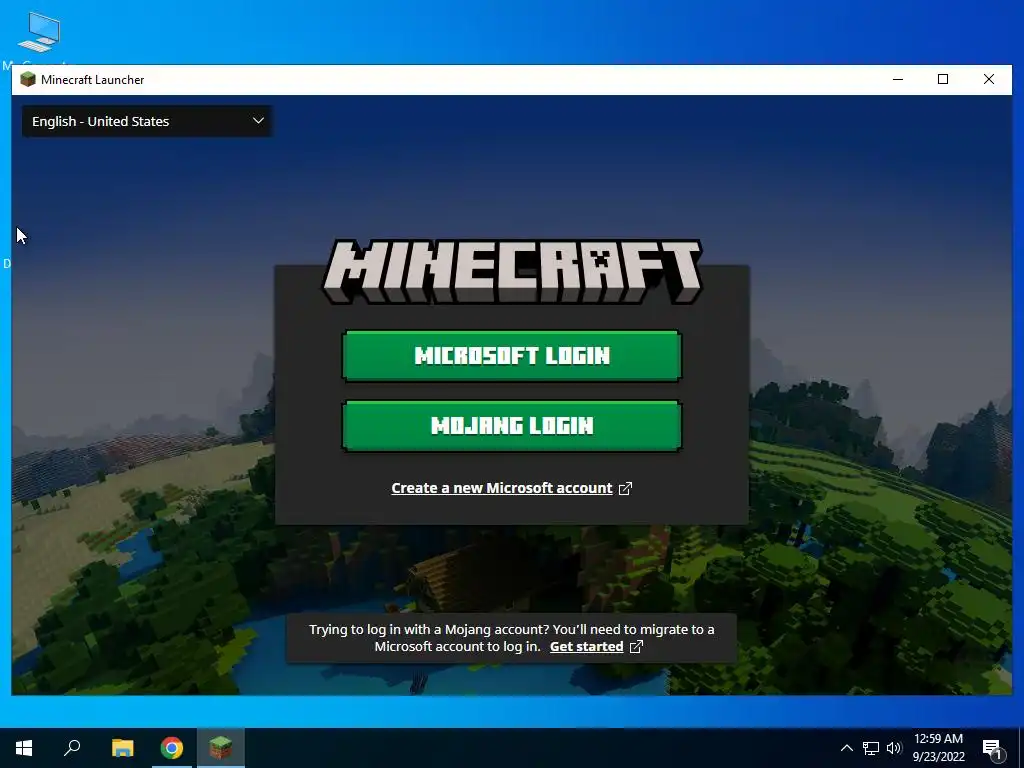
Task: Follow the Get started migration link
Action: click(x=596, y=647)
